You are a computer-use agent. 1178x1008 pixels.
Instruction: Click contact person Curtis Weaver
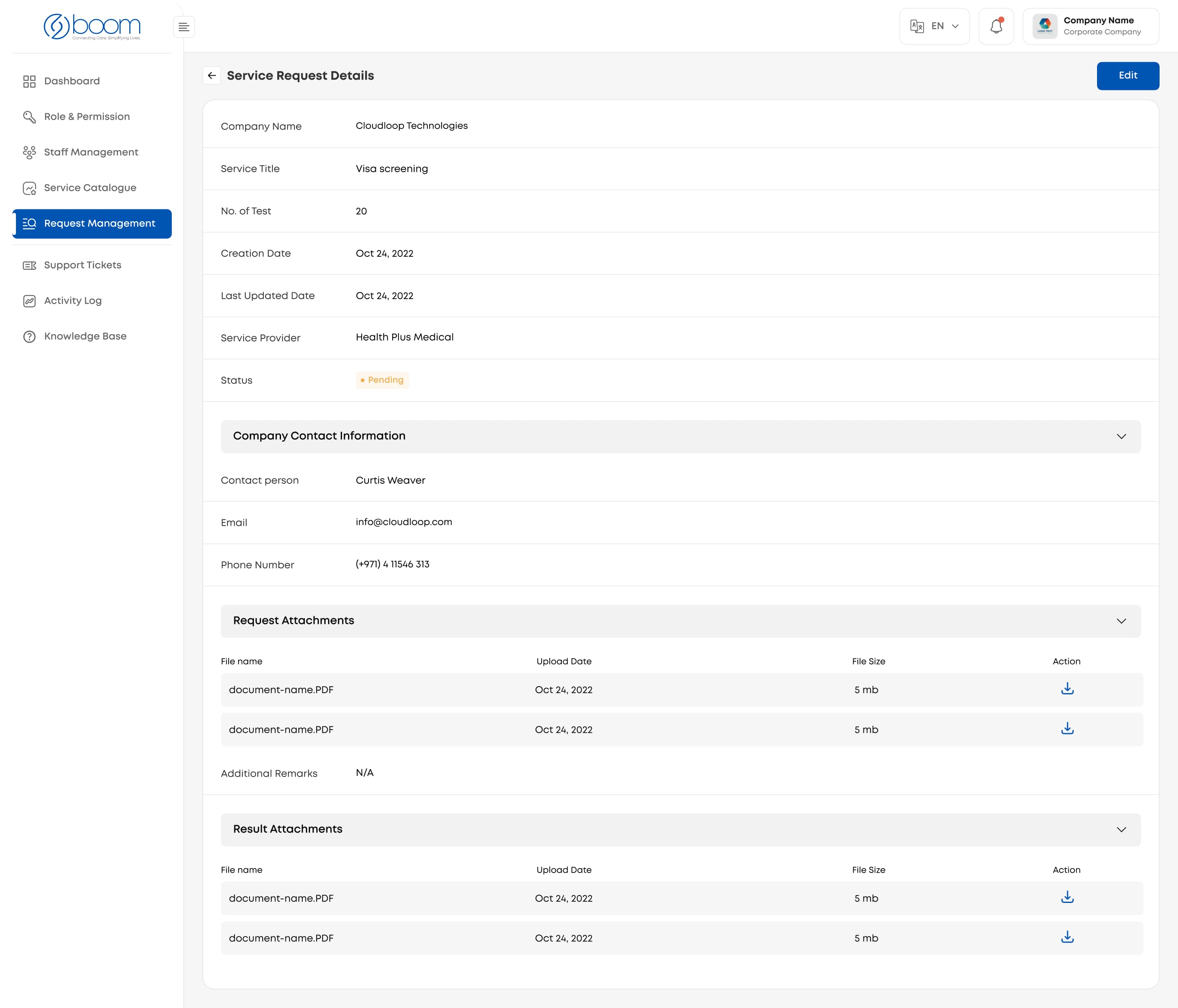pyautogui.click(x=390, y=480)
